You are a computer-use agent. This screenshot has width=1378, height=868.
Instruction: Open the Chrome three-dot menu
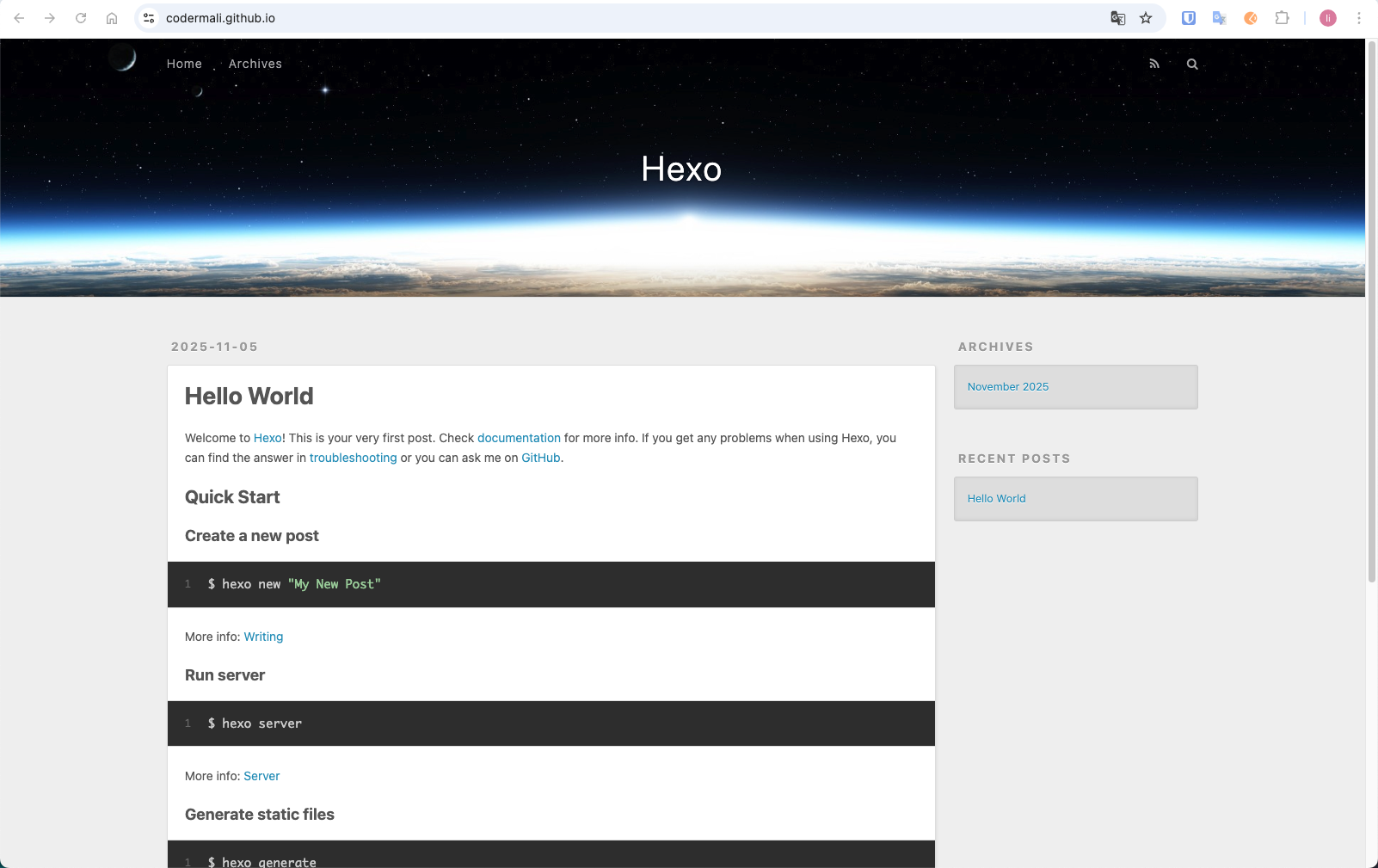click(1359, 18)
